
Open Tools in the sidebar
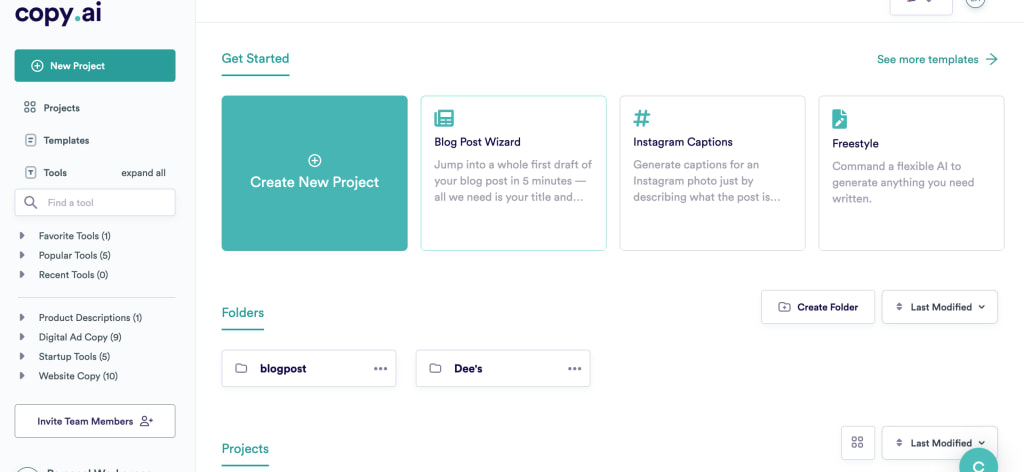[x=55, y=173]
